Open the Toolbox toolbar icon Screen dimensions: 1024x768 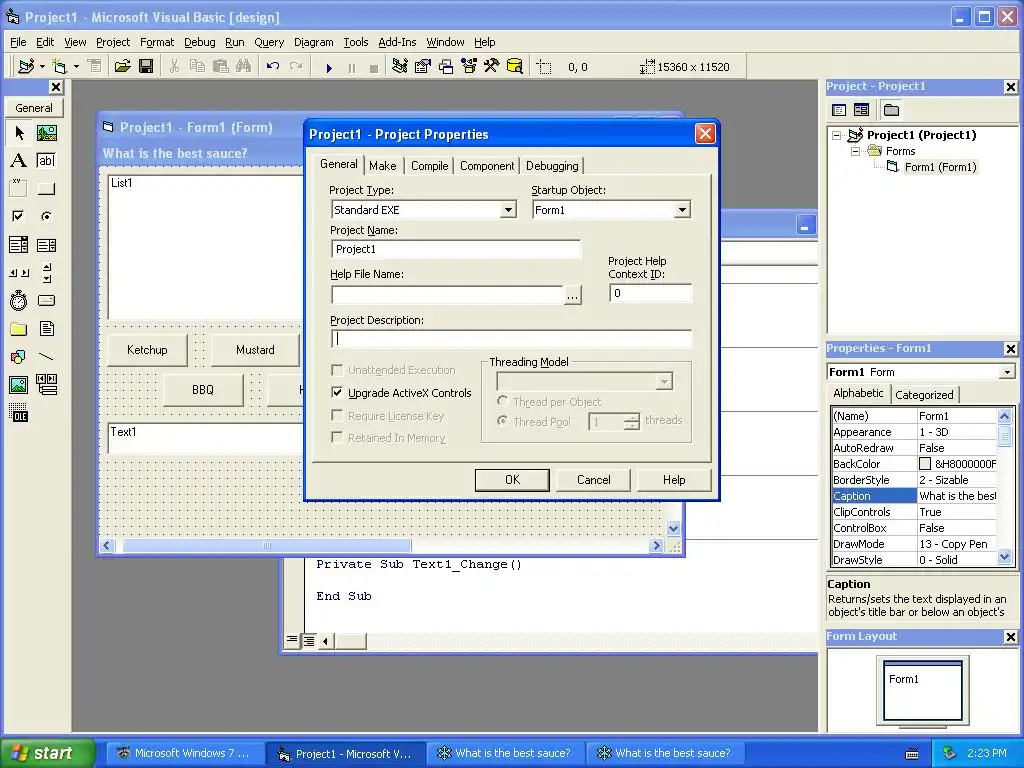tap(491, 67)
